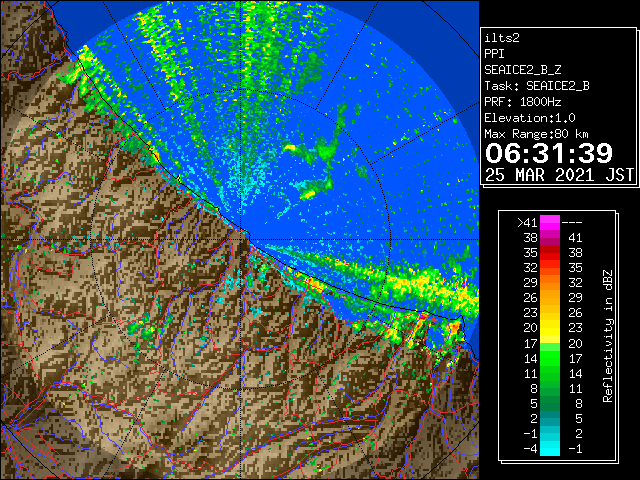Click the cyan -4 dBZ color swatch
Viewport: 640px width, 480px height.
point(550,449)
